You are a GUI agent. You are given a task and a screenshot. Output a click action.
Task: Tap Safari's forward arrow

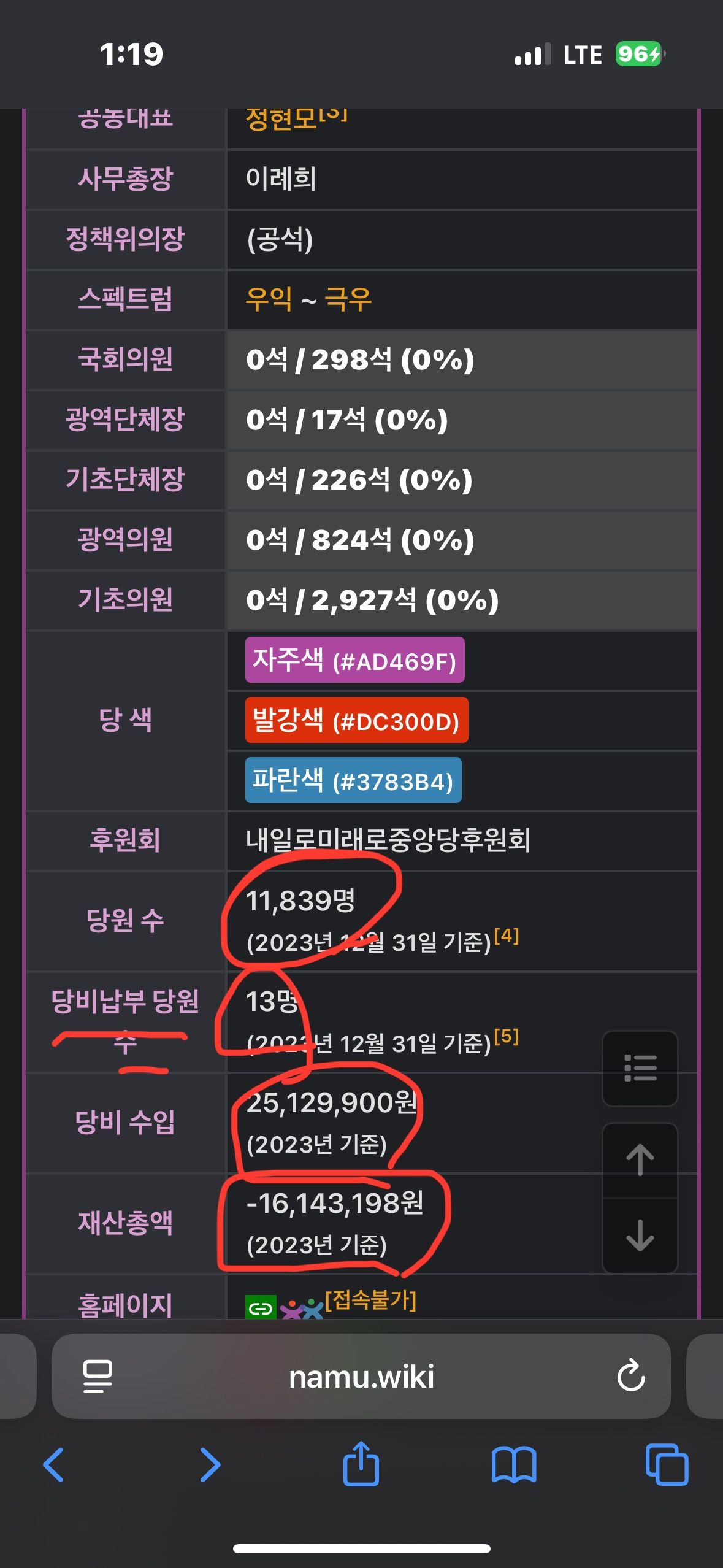pos(210,1464)
